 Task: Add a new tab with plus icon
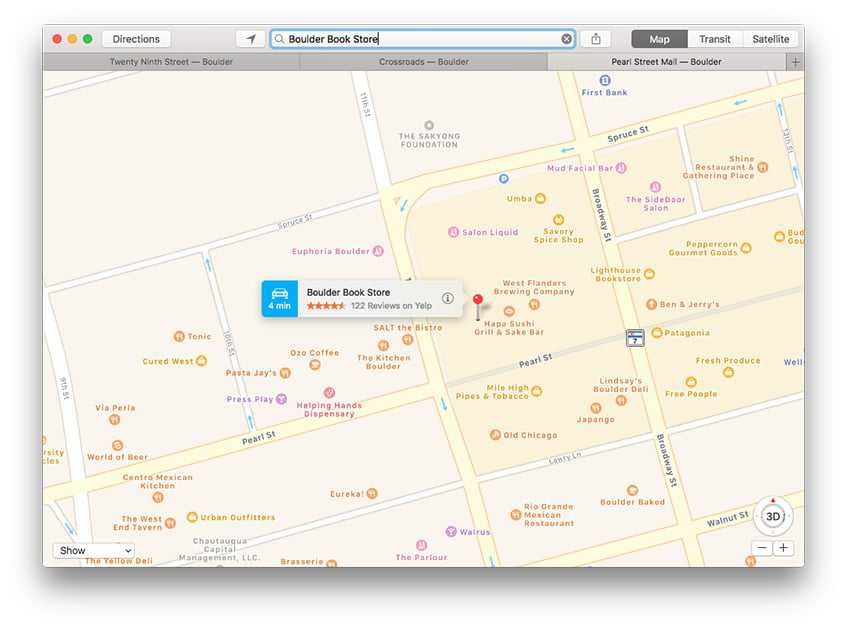tap(795, 62)
